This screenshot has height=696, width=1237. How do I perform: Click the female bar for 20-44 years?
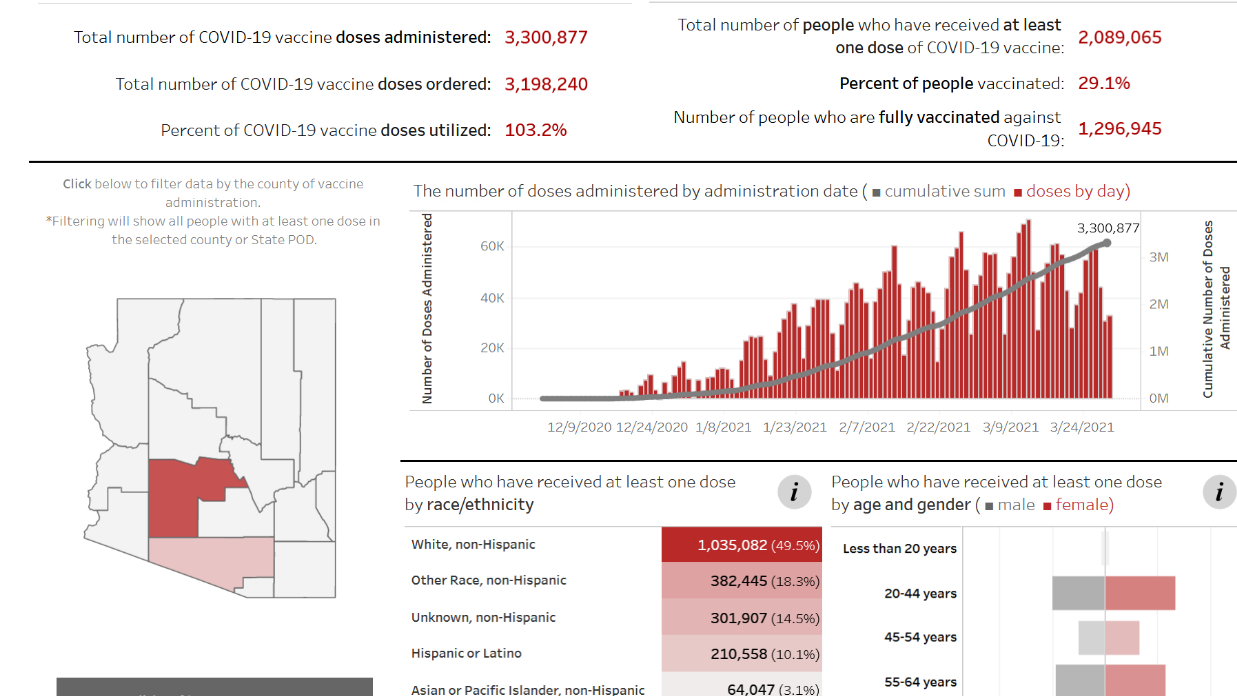point(1140,593)
